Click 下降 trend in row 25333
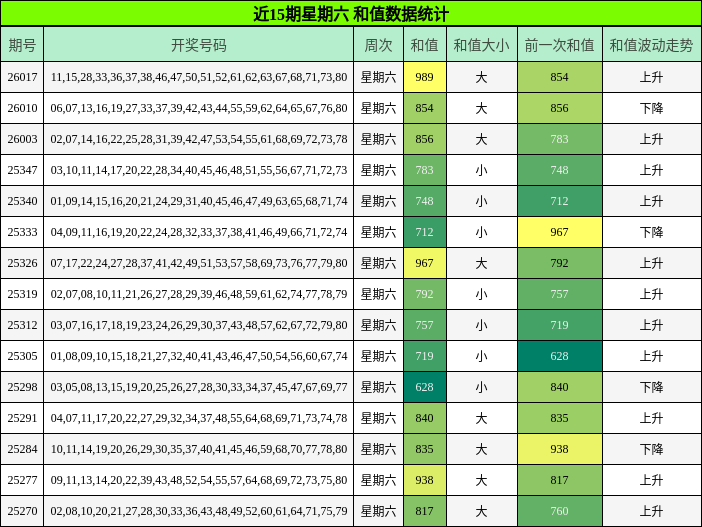Image resolution: width=702 pixels, height=527 pixels. [651, 232]
